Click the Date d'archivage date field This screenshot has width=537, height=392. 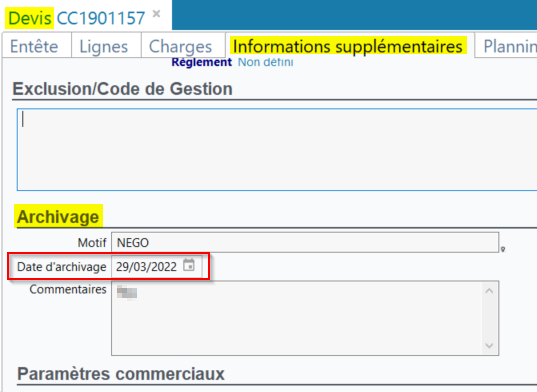coord(157,266)
